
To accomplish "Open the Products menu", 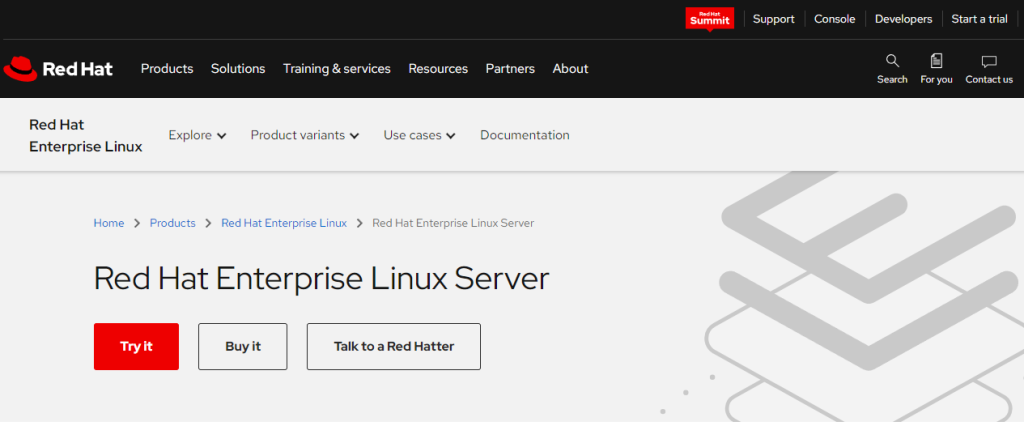I will (167, 69).
